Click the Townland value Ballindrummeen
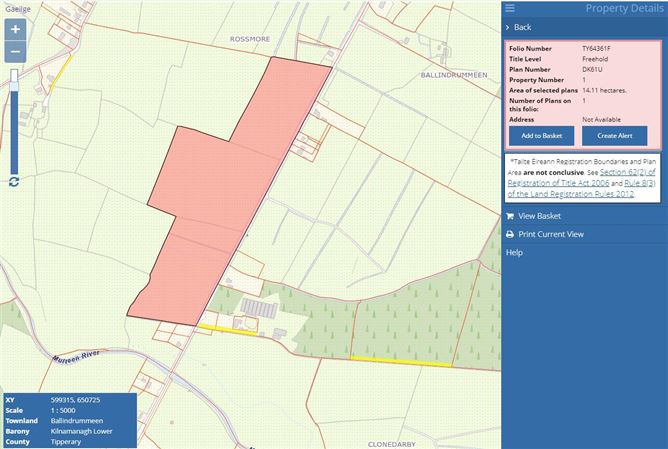 point(77,421)
